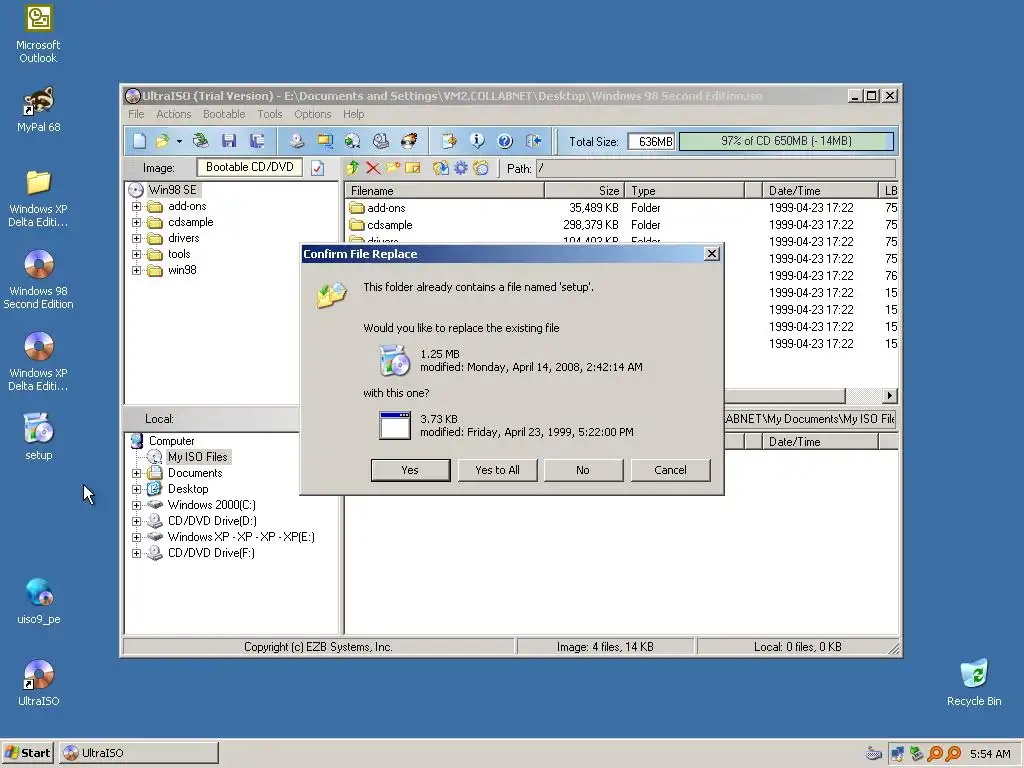
Task: Expand the Windows 2000(C:) drive node
Action: point(136,505)
